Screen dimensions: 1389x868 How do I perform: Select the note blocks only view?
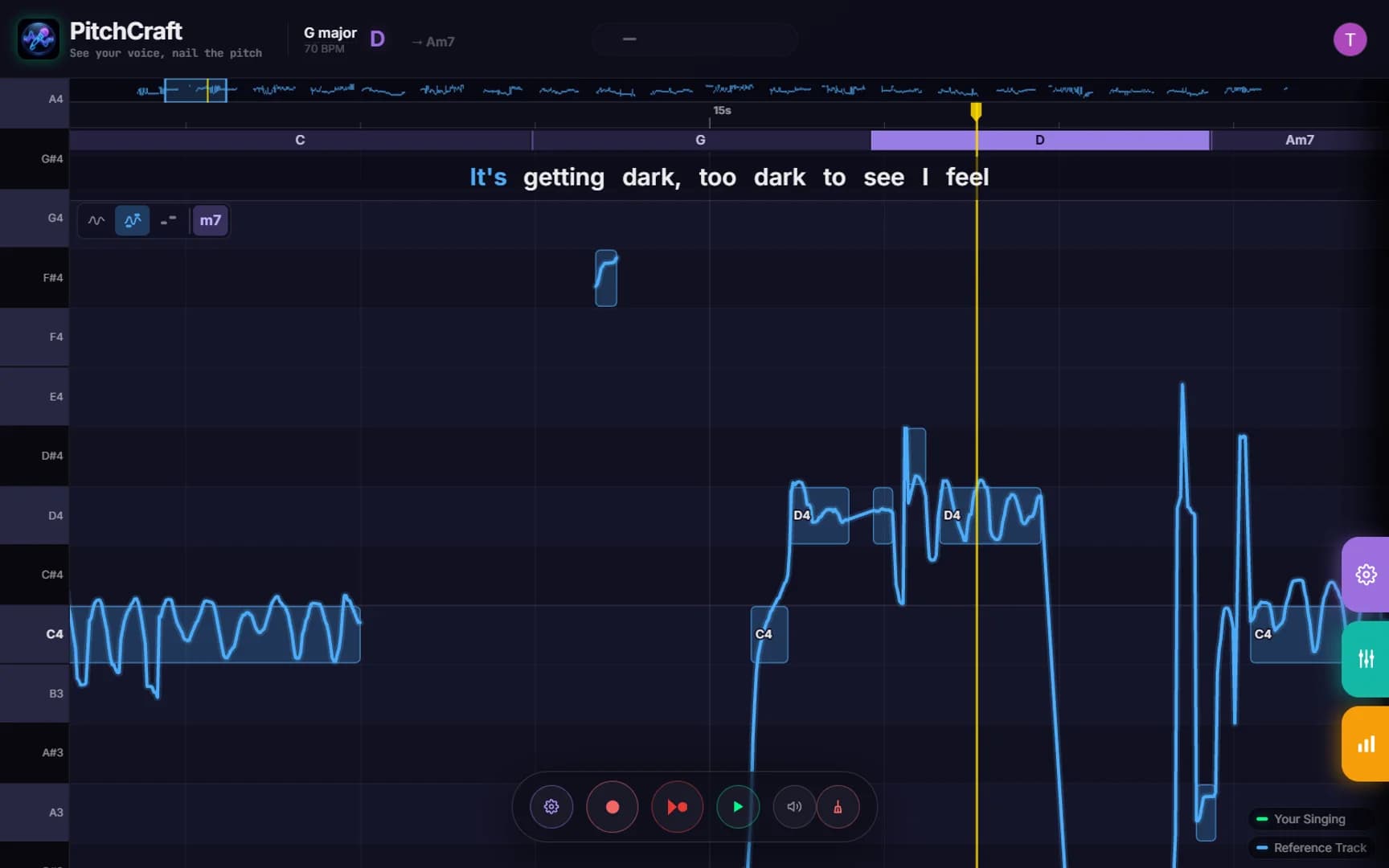pyautogui.click(x=168, y=220)
